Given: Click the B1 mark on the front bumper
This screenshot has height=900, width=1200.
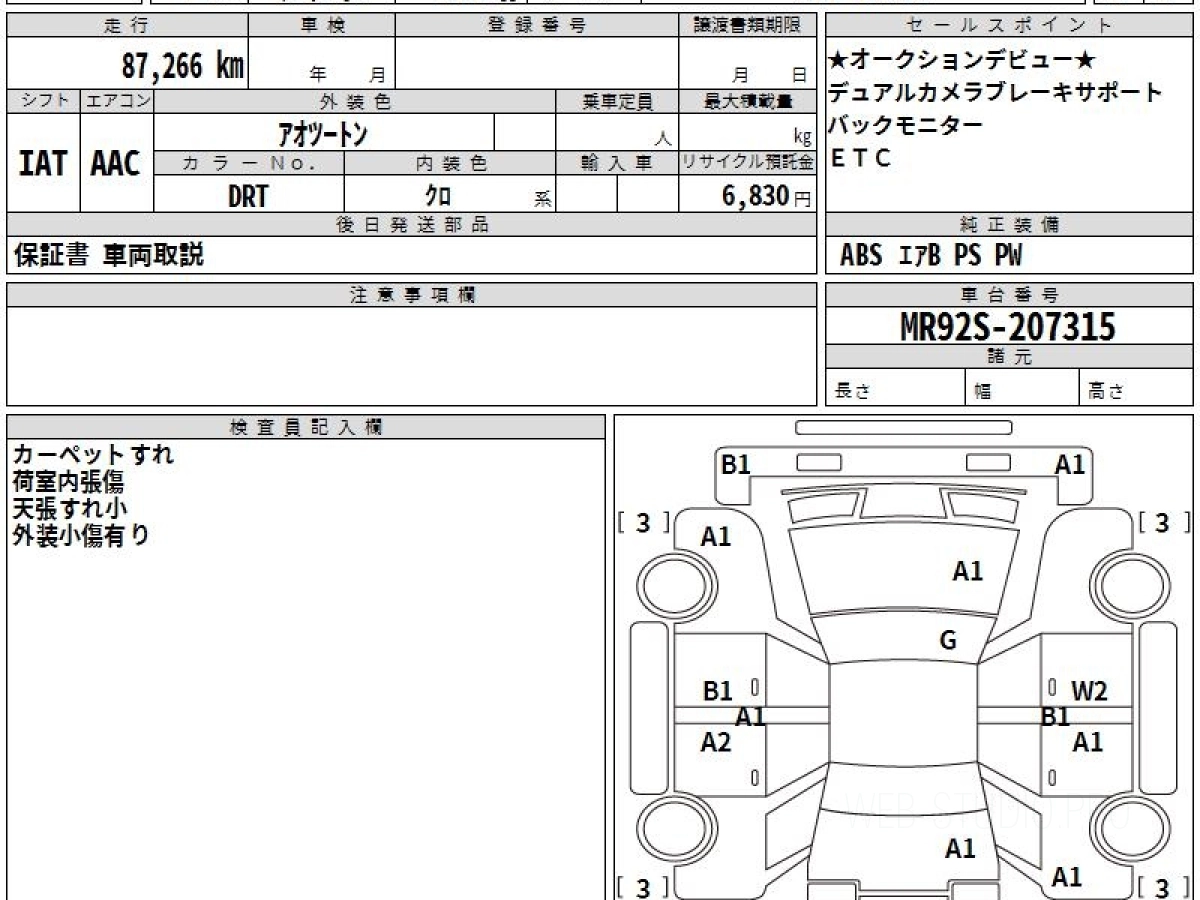Looking at the screenshot, I should (x=736, y=464).
